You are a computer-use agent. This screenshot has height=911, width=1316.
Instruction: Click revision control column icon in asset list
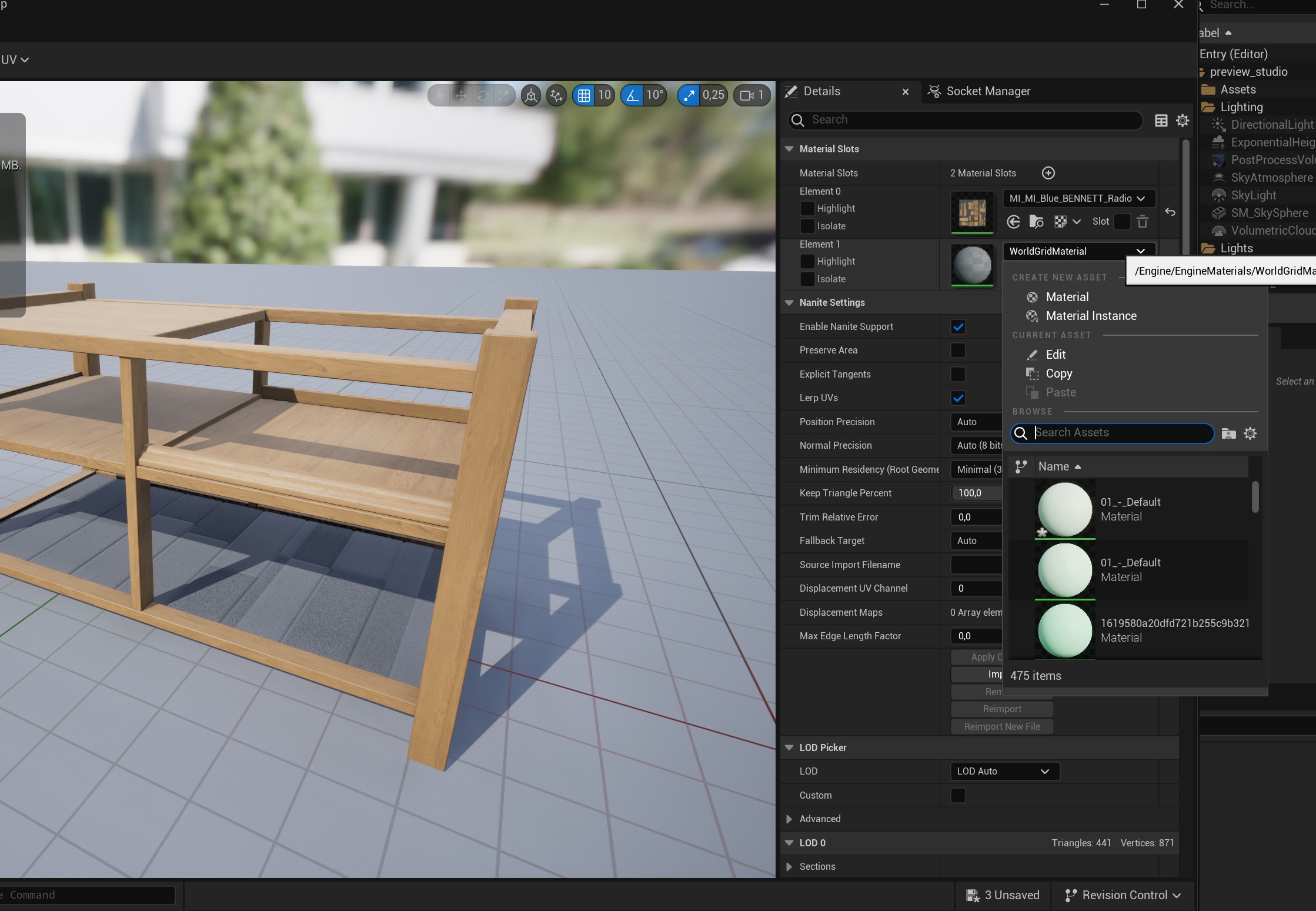tap(1021, 466)
